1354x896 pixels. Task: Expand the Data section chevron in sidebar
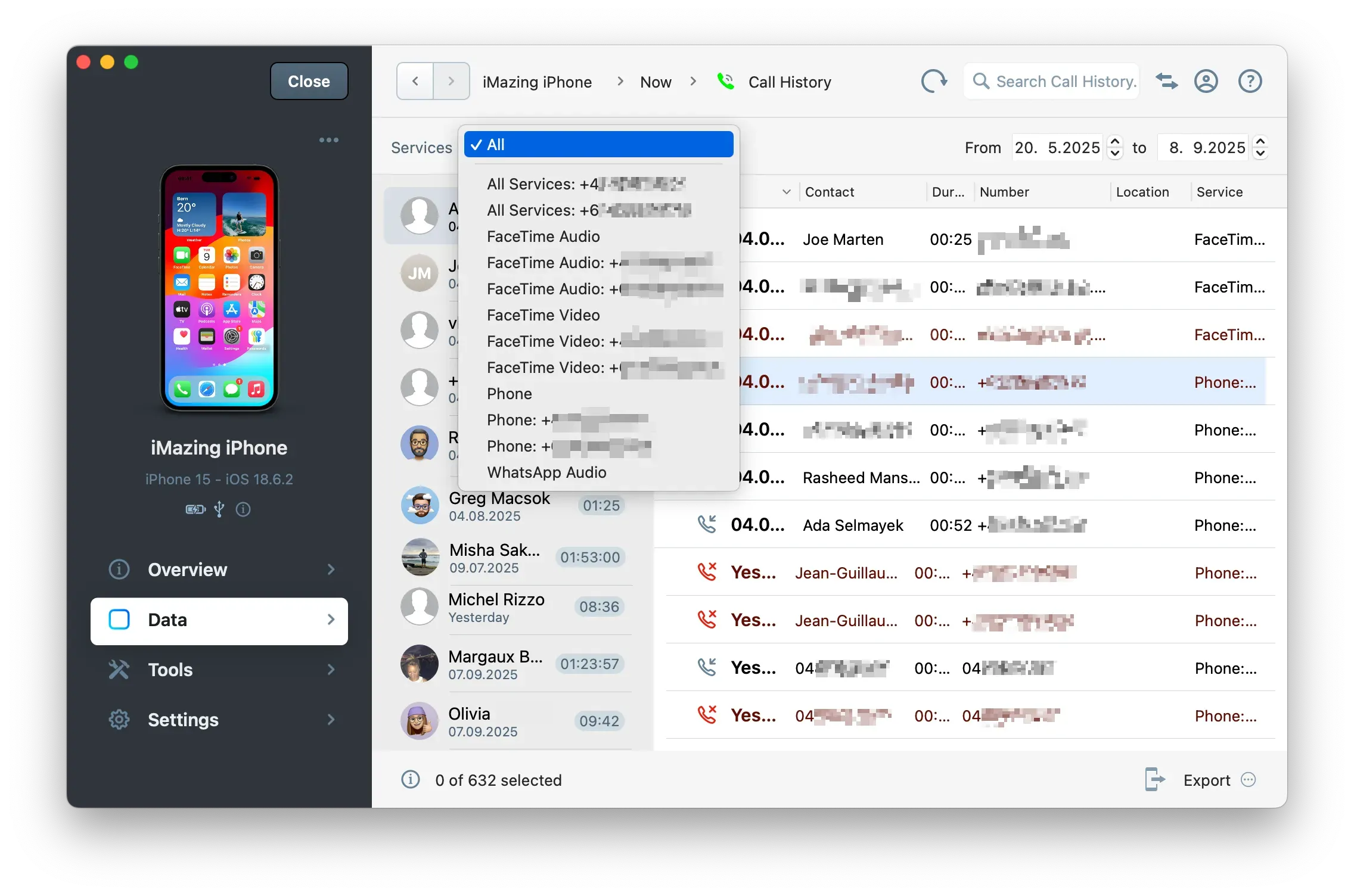coord(331,620)
